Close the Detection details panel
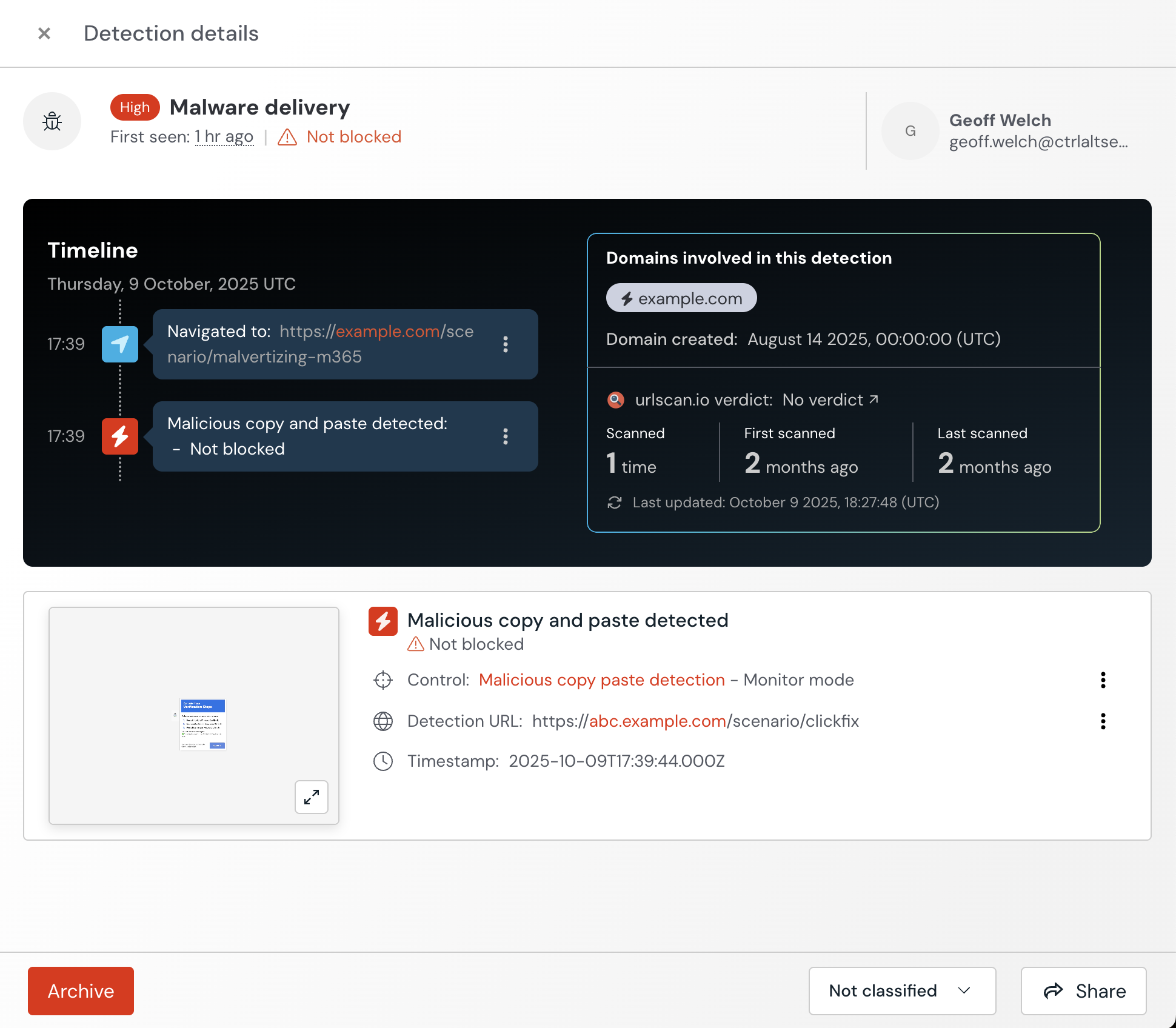This screenshot has height=1028, width=1176. (44, 33)
